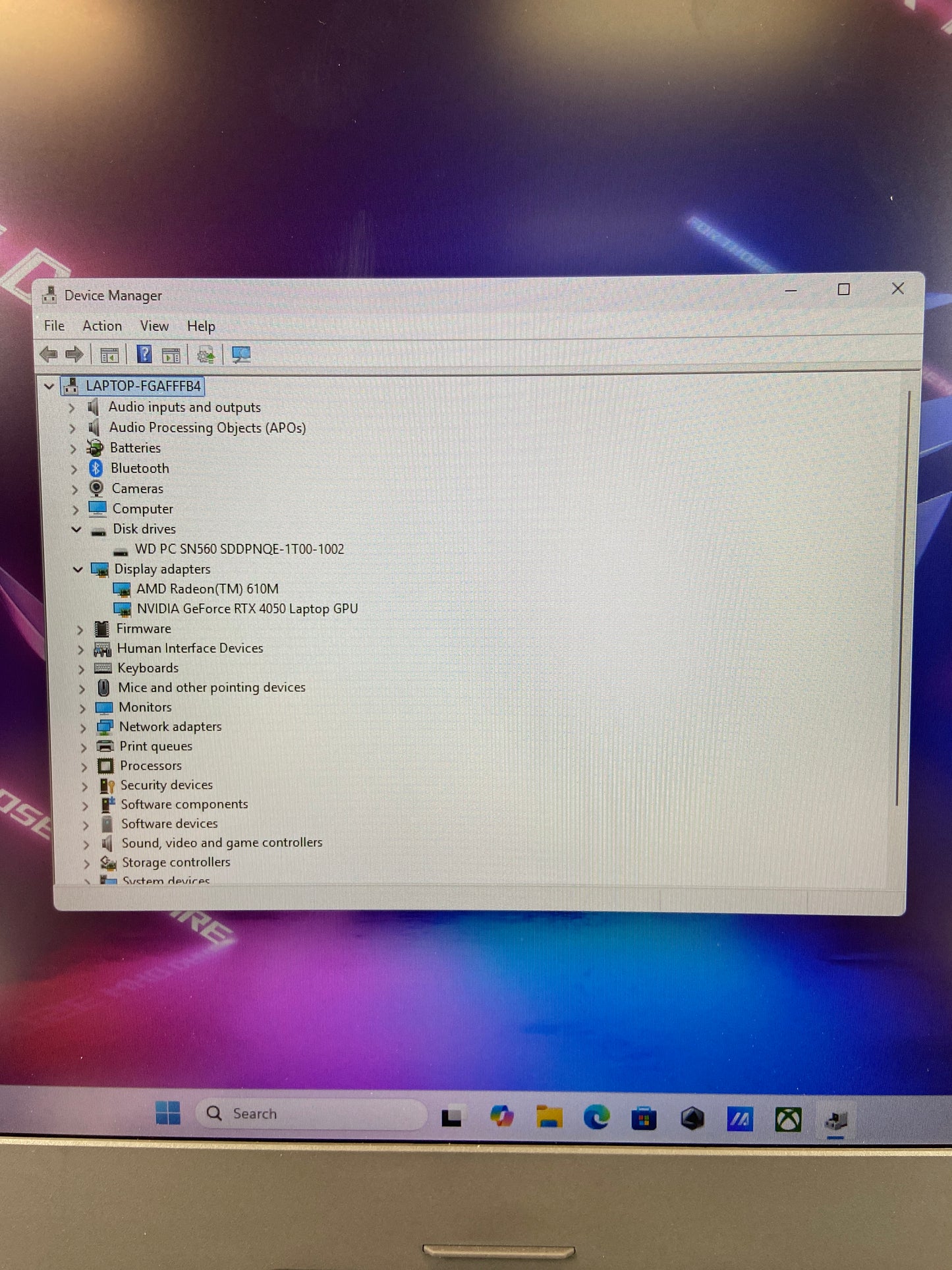Open the Help menu
This screenshot has width=952, height=1270.
[201, 326]
